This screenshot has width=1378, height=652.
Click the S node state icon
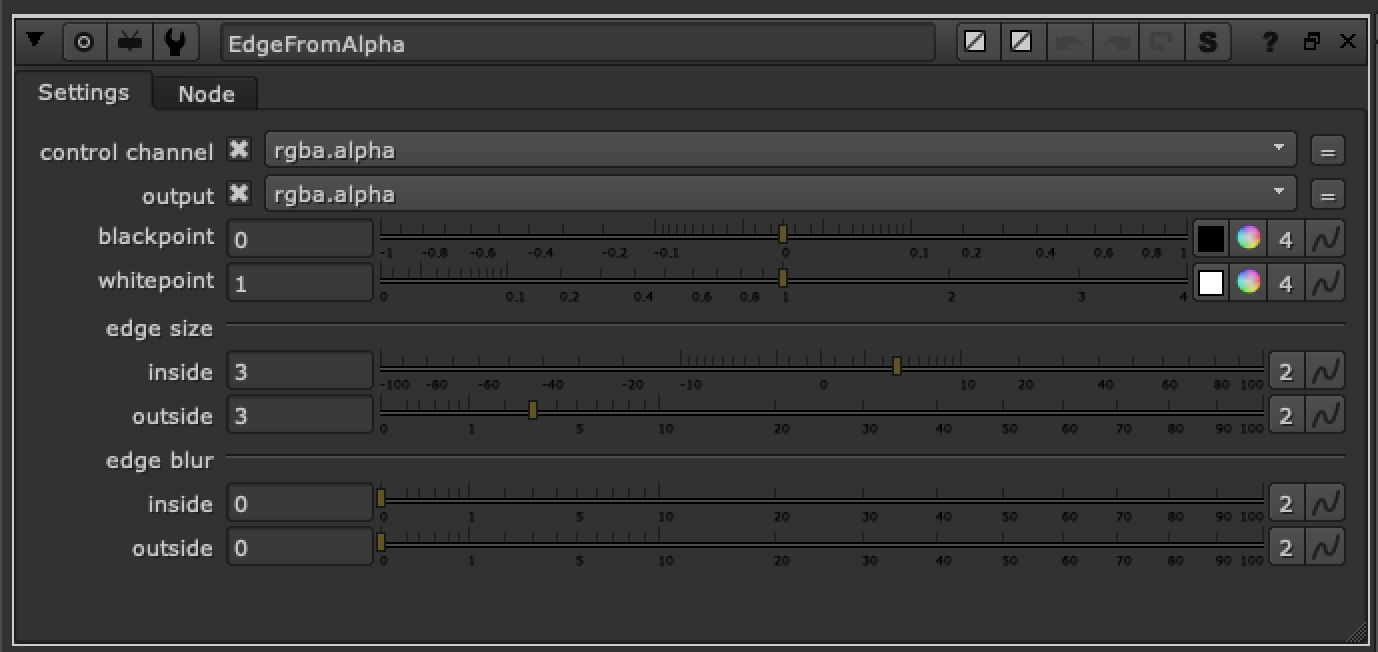tap(1208, 41)
